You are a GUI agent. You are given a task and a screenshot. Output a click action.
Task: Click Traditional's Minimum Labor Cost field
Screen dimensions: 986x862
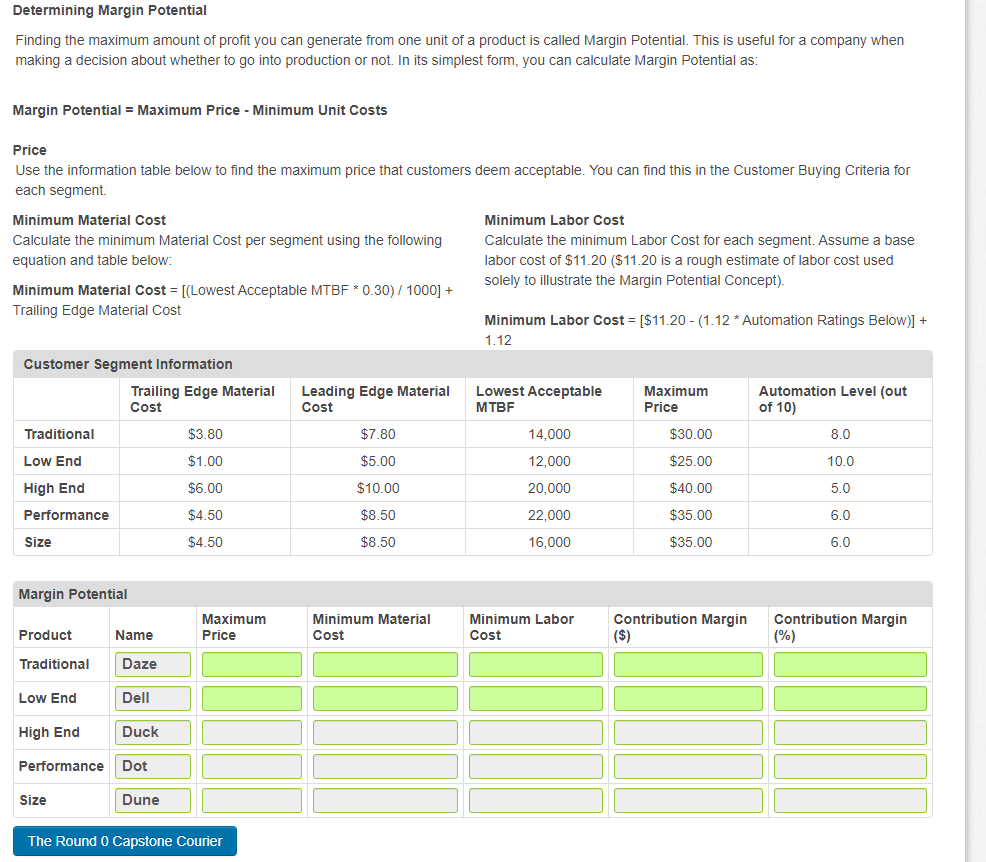[x=535, y=663]
